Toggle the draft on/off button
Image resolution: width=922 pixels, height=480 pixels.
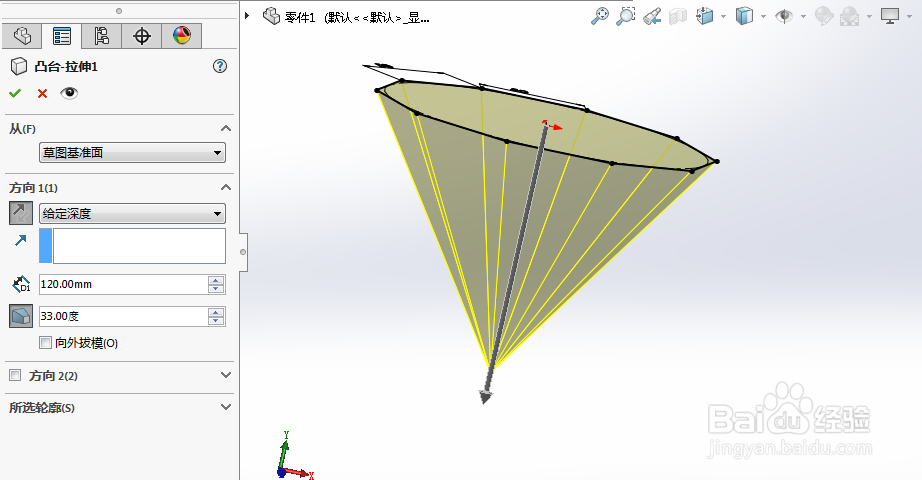pos(21,316)
